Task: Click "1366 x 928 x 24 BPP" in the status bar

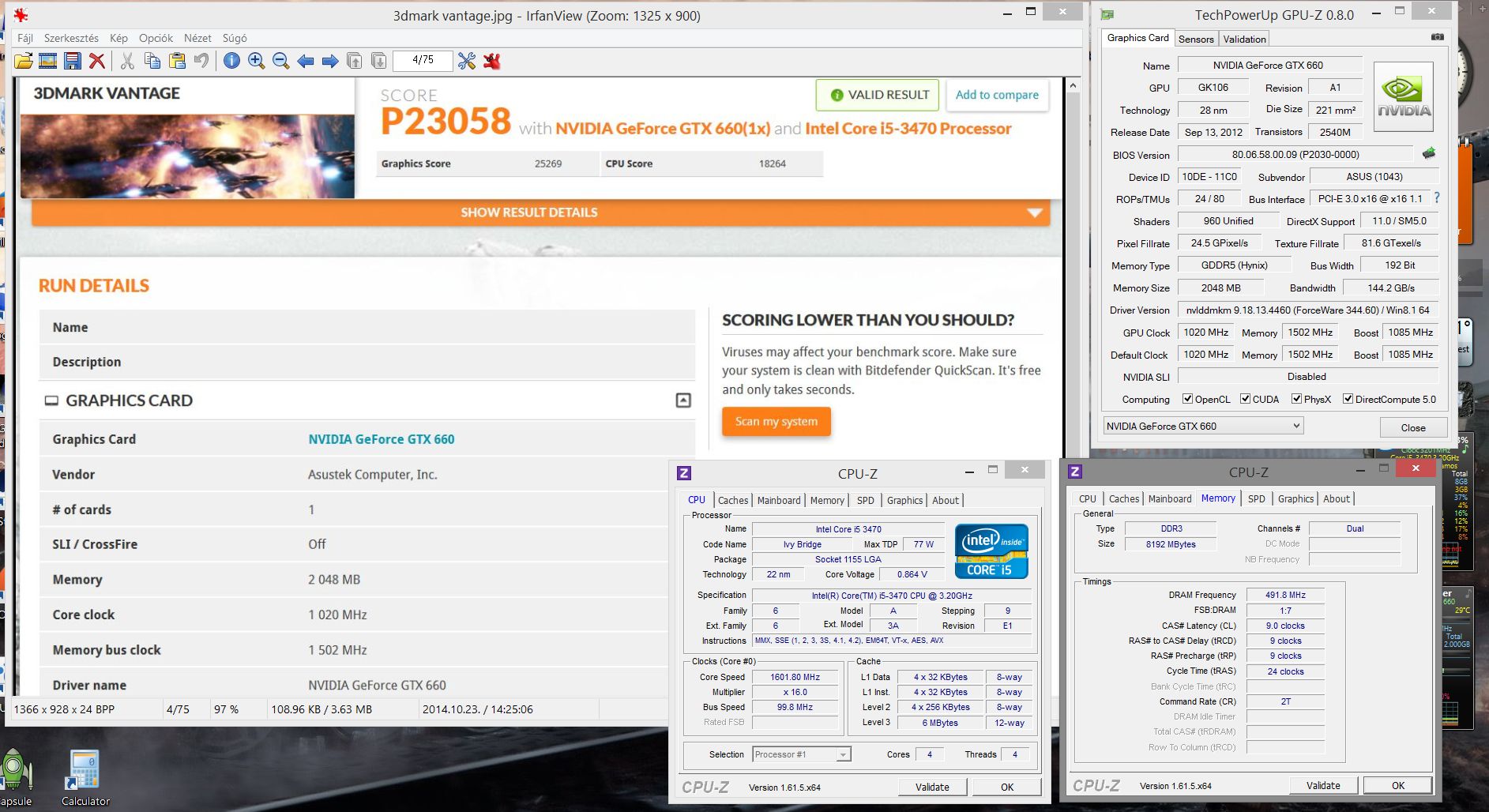Action: tap(64, 709)
